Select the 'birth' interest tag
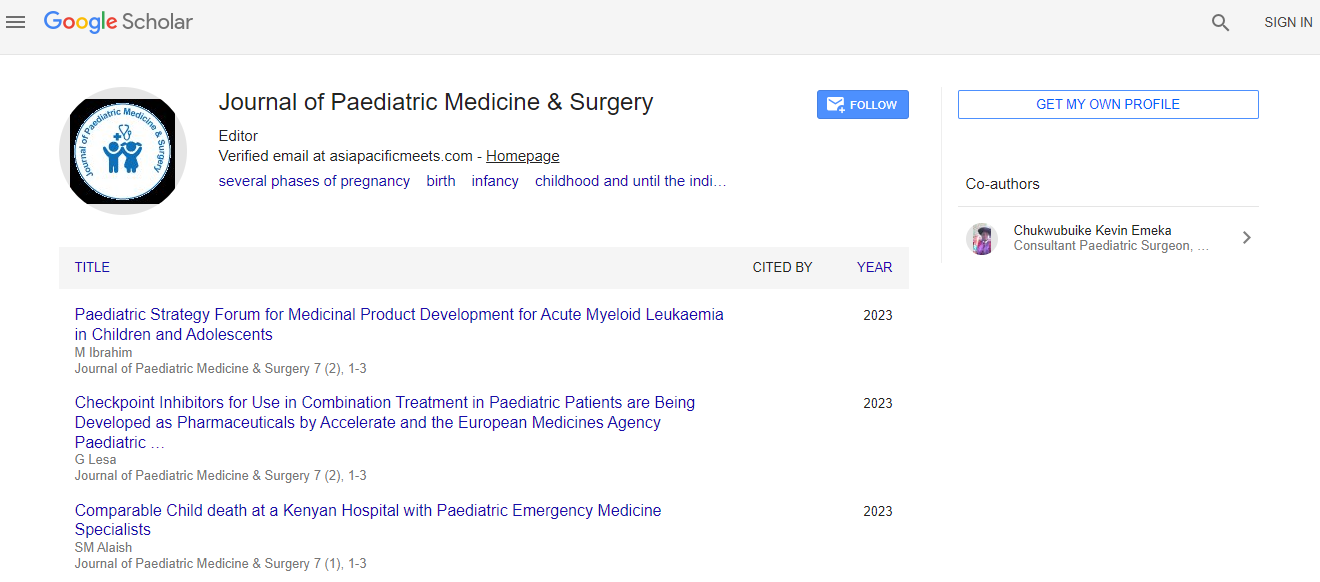Image resolution: width=1320 pixels, height=582 pixels. click(x=440, y=181)
